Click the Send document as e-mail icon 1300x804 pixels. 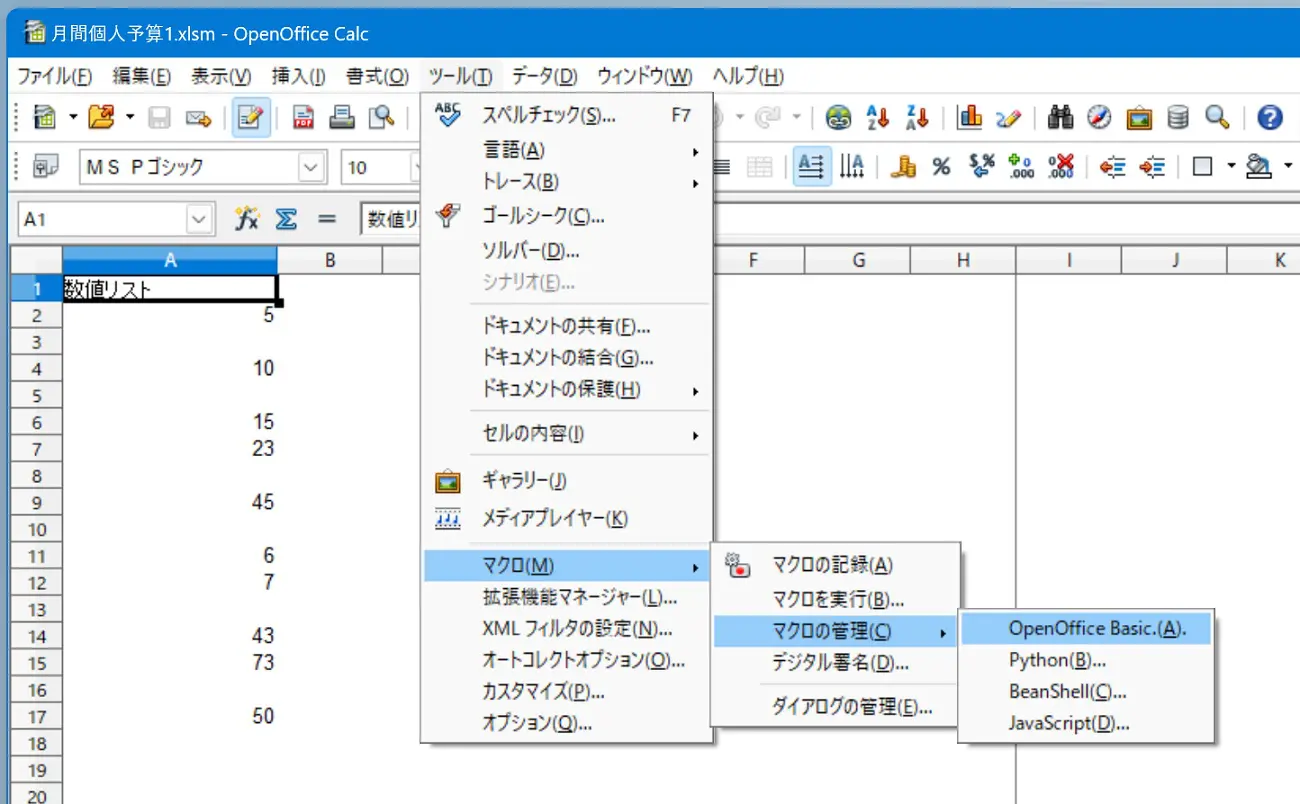198,117
